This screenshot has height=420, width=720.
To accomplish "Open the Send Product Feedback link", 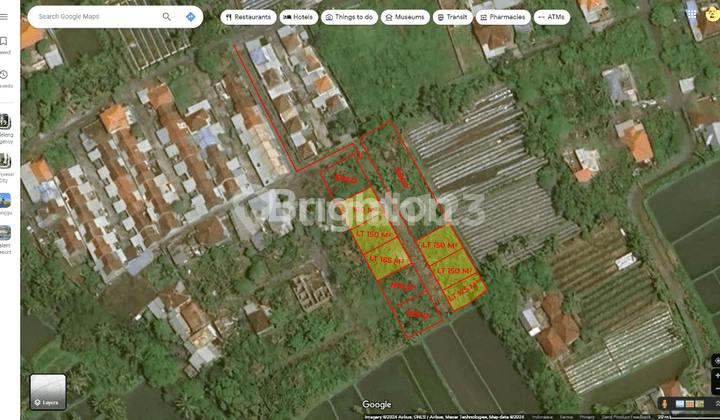I will pyautogui.click(x=625, y=416).
